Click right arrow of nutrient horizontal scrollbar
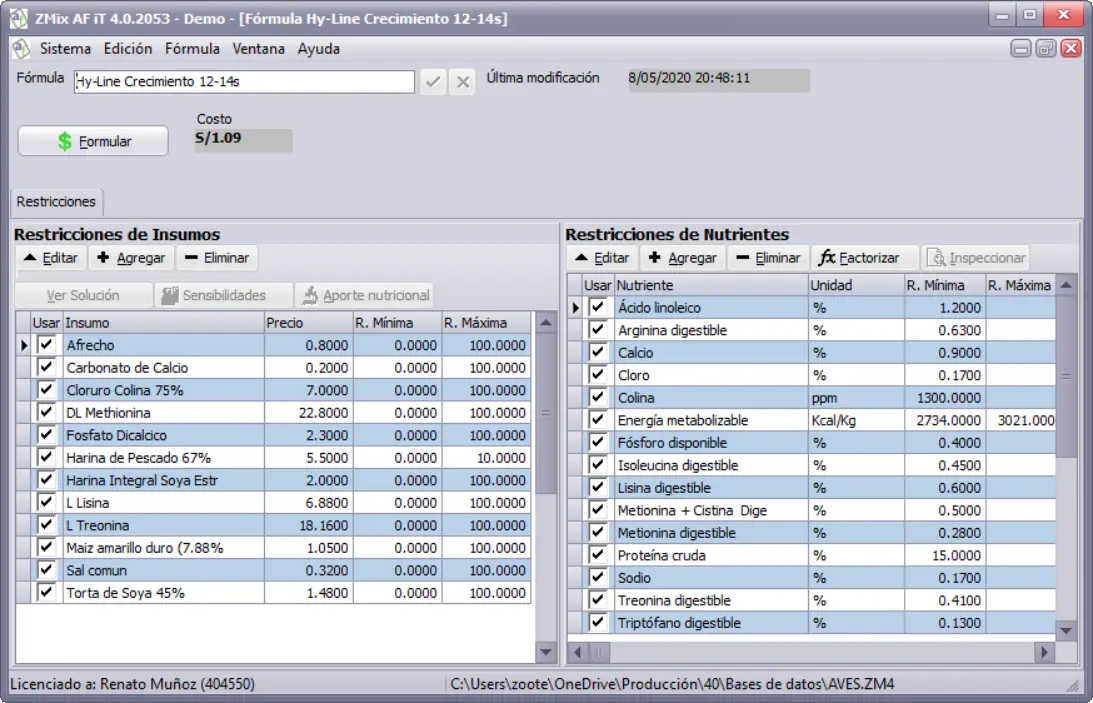The height and width of the screenshot is (703, 1093). pyautogui.click(x=1044, y=652)
